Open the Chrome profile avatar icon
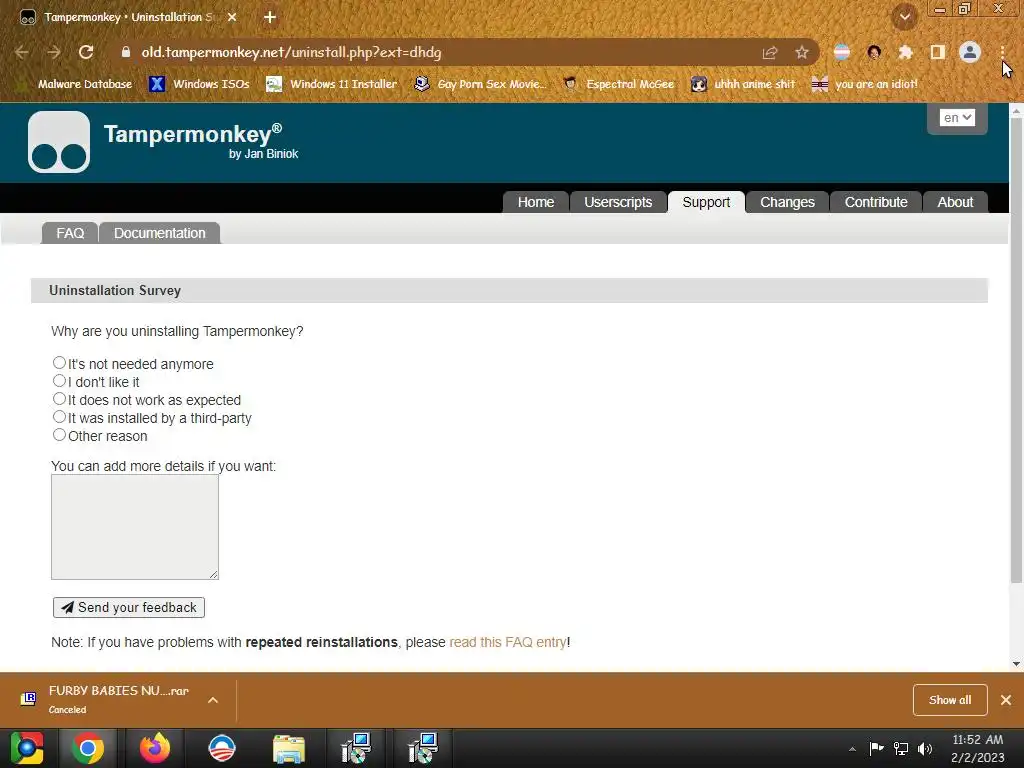The image size is (1024, 768). (x=970, y=52)
